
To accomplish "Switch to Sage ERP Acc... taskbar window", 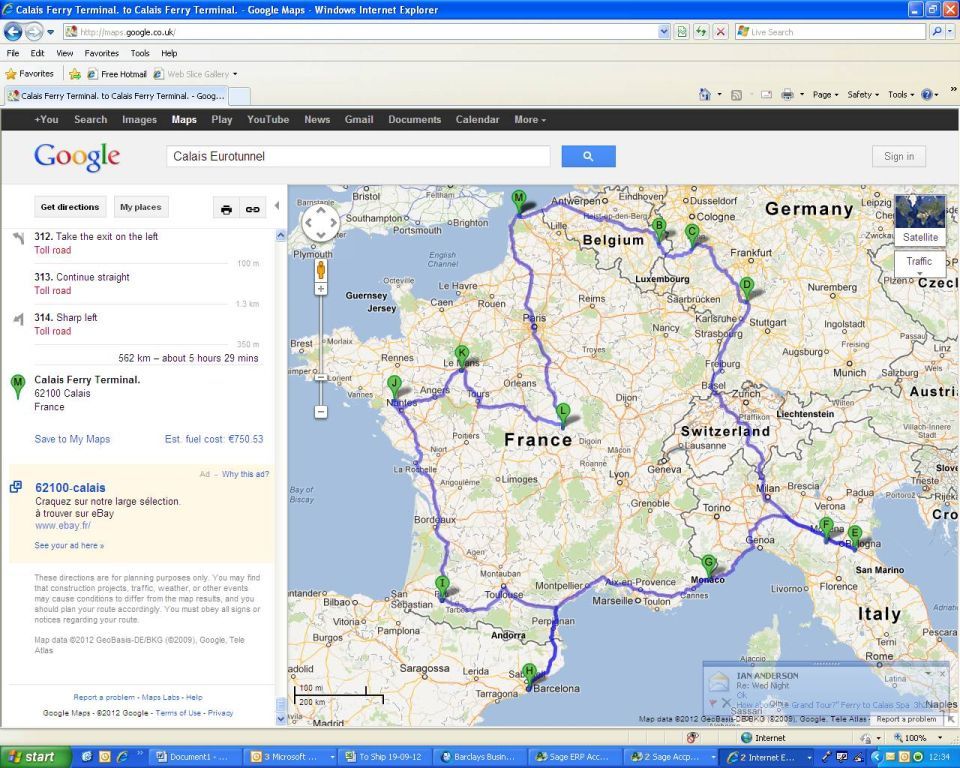I will click(574, 757).
